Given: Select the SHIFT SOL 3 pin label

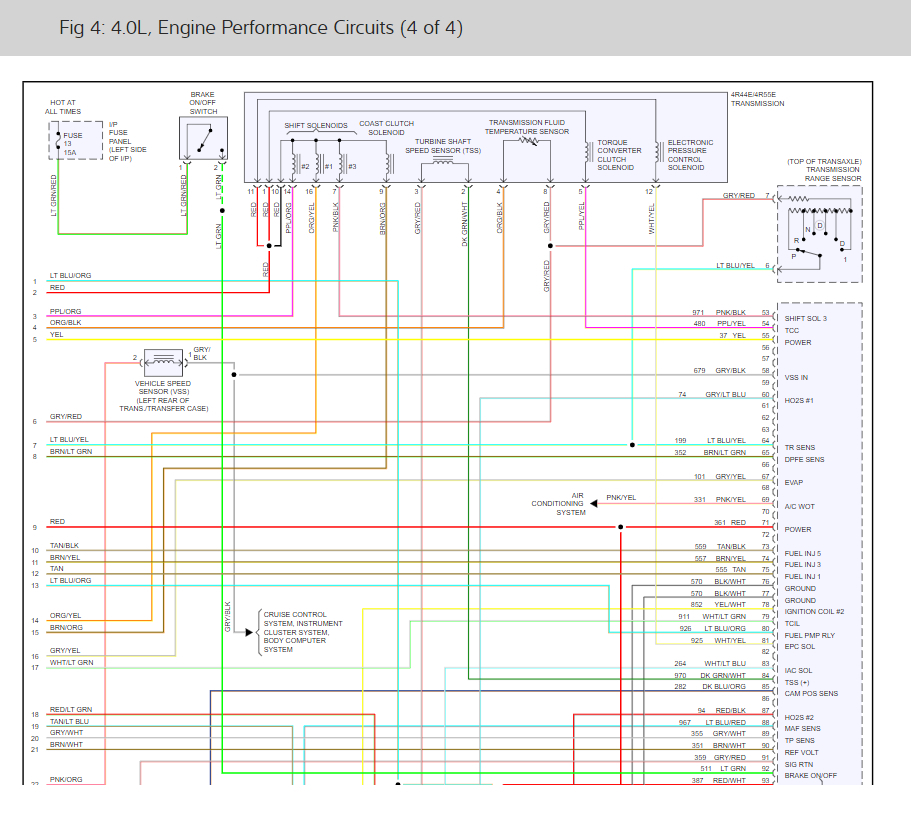Looking at the screenshot, I should [x=805, y=318].
